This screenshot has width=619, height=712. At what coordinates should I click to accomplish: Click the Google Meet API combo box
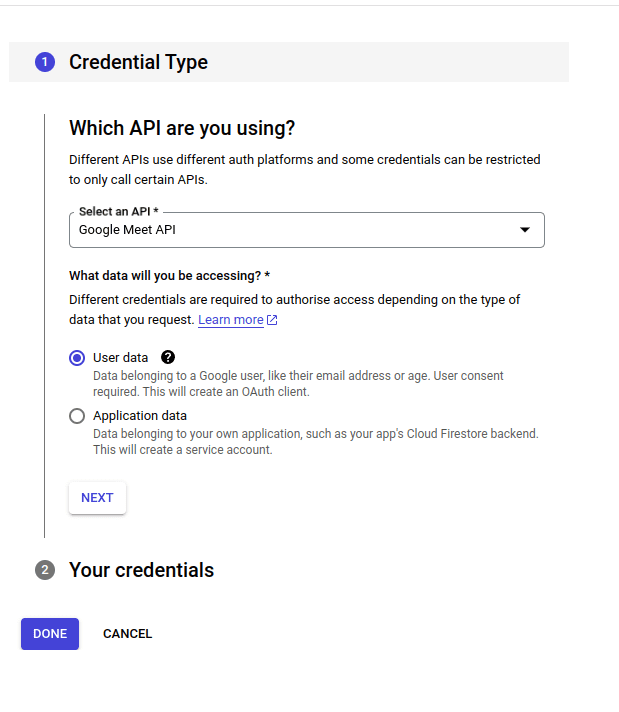(x=307, y=230)
